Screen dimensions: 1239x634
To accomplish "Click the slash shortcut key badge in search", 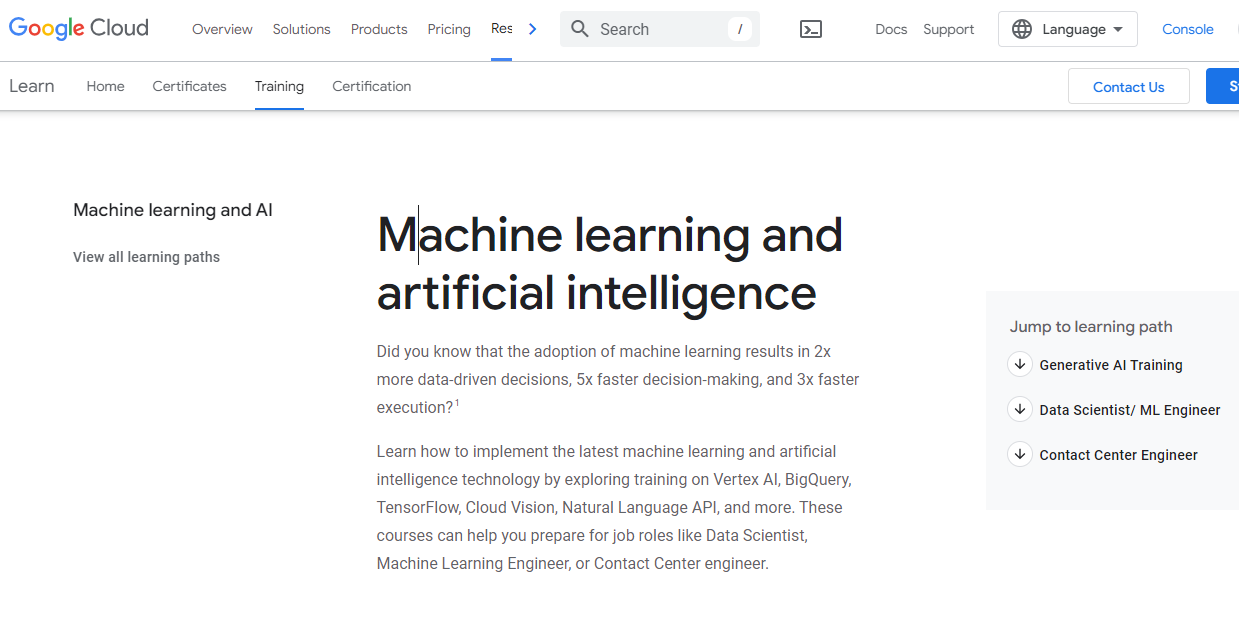I will point(739,29).
